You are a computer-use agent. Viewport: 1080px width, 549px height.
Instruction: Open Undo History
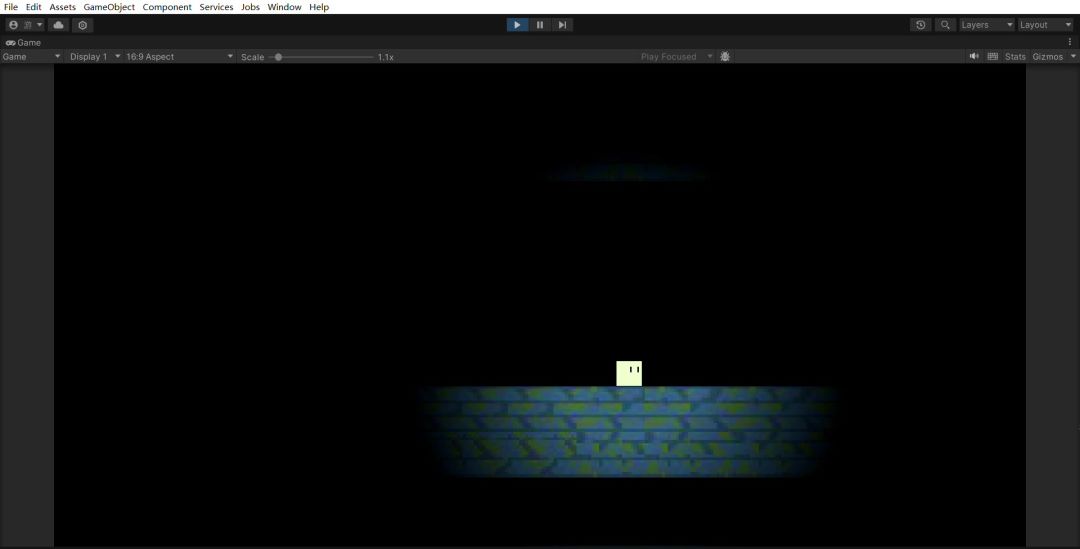coord(921,25)
